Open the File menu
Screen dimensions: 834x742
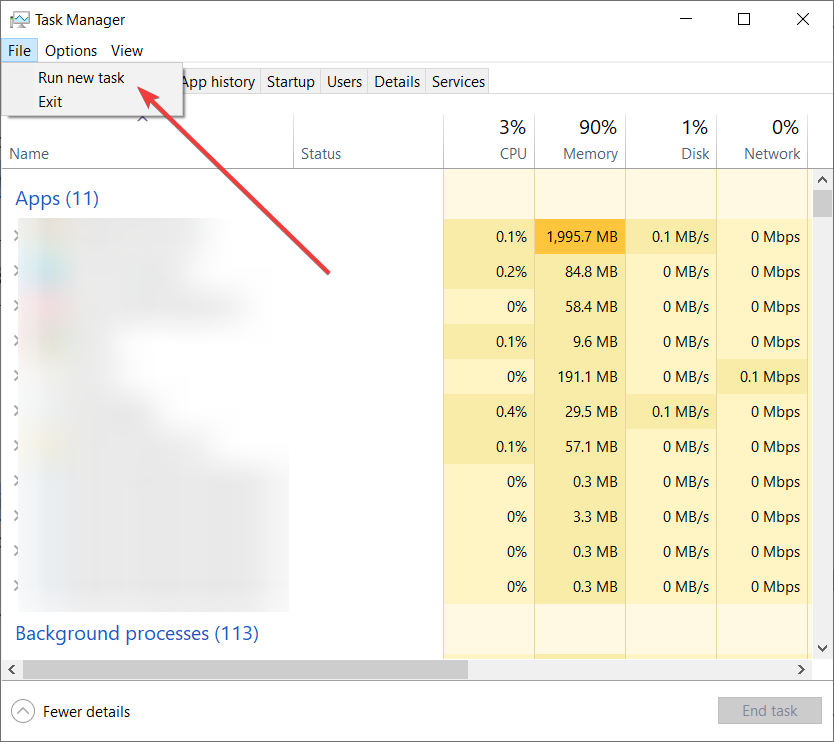point(19,51)
